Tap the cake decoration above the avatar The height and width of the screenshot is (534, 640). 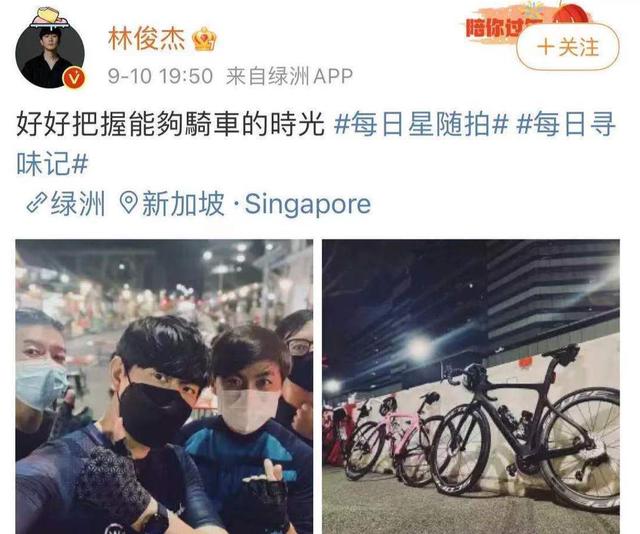pos(51,18)
